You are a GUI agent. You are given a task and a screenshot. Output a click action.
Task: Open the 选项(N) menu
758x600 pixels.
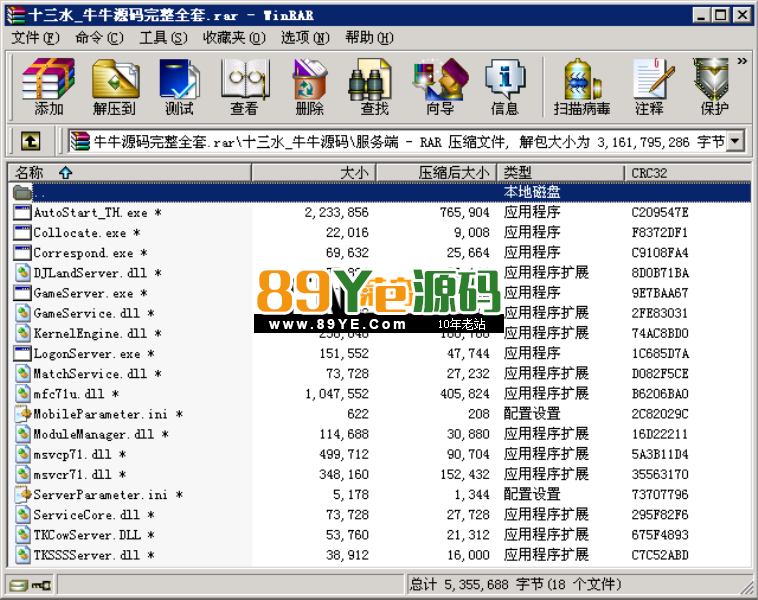point(306,38)
